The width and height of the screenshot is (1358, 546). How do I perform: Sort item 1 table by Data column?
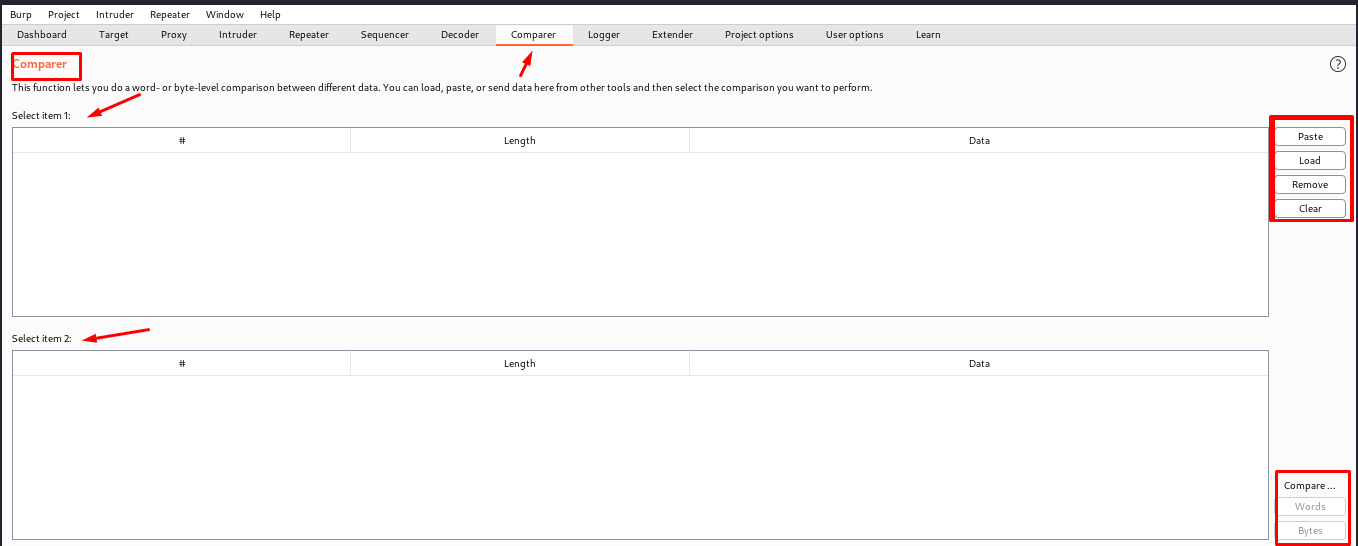[x=979, y=141]
